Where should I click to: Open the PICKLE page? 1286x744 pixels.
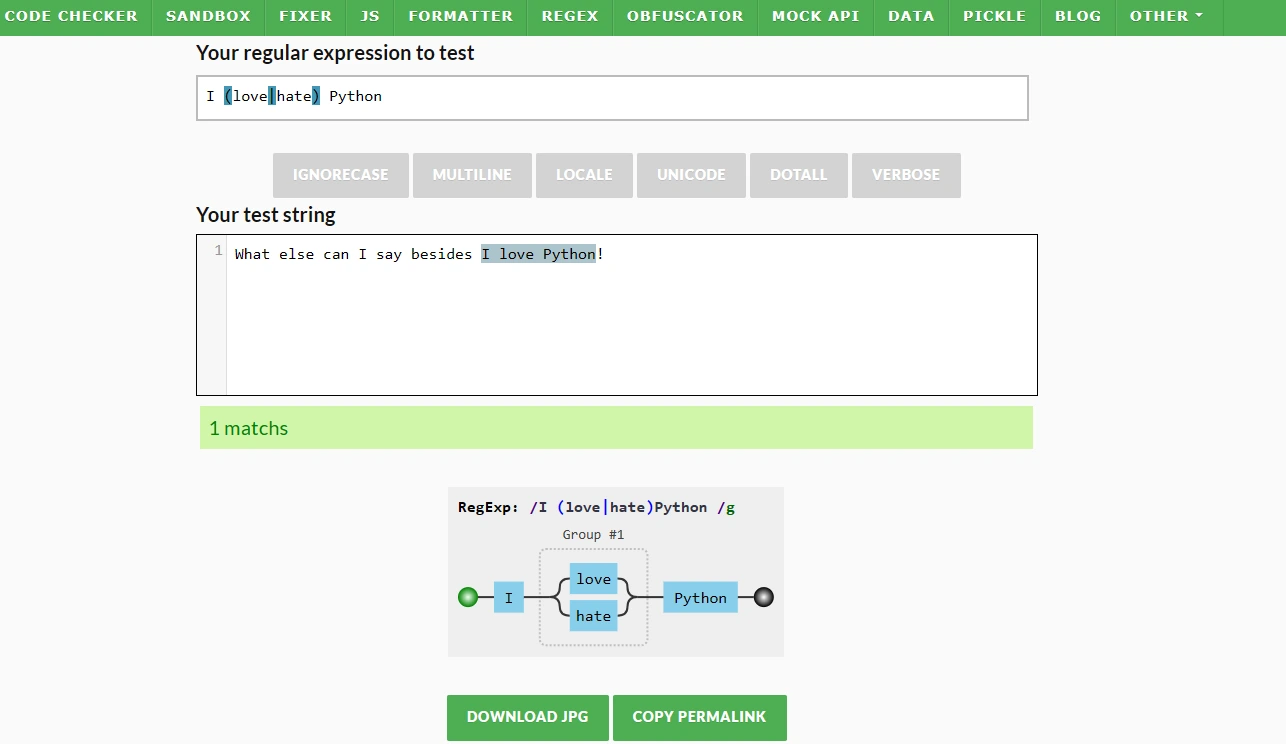(993, 16)
